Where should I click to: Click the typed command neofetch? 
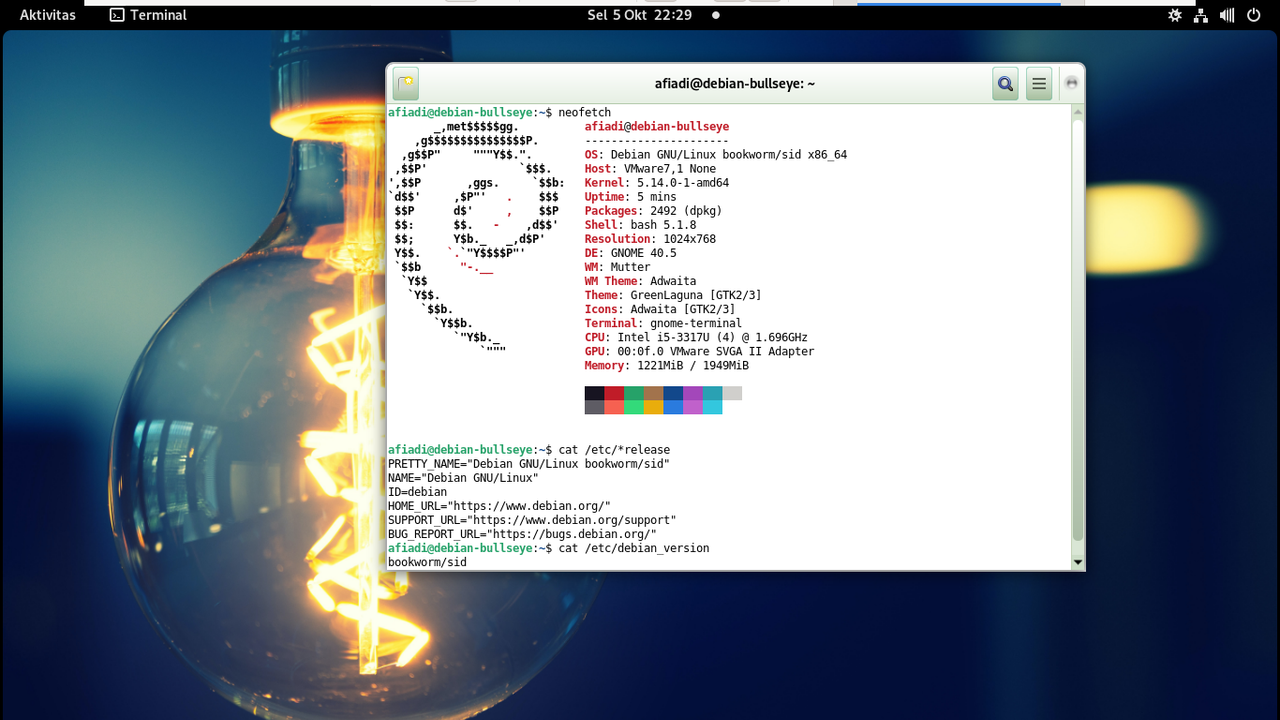(585, 113)
